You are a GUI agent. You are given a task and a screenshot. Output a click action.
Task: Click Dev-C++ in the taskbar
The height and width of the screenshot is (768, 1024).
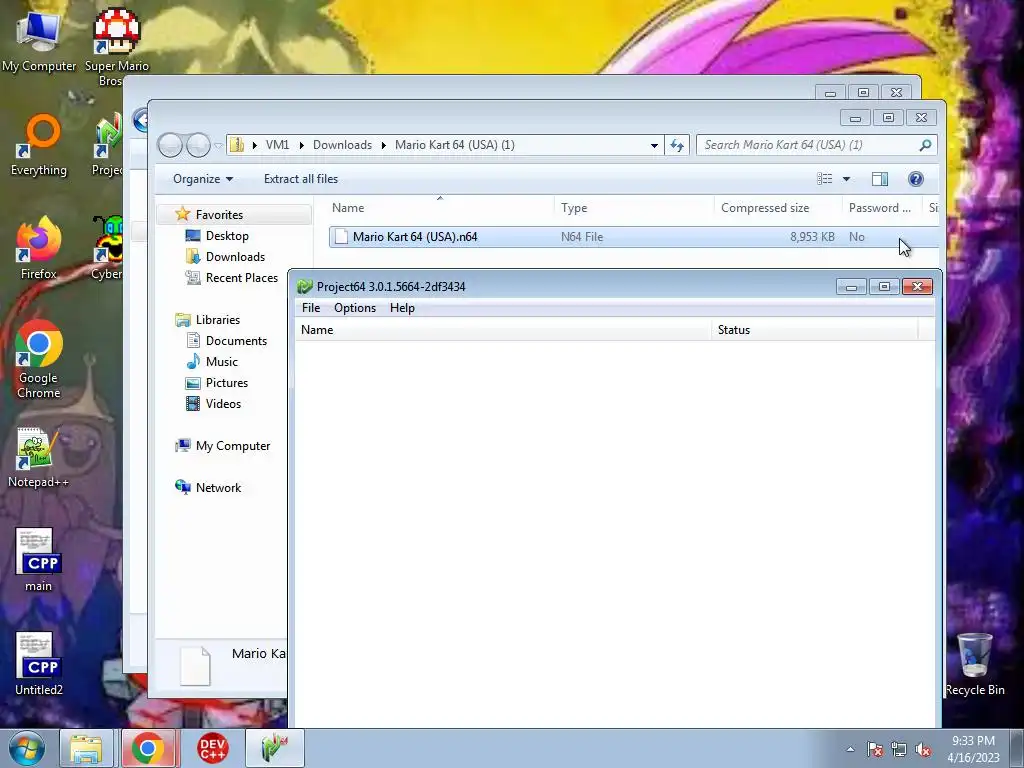point(213,748)
